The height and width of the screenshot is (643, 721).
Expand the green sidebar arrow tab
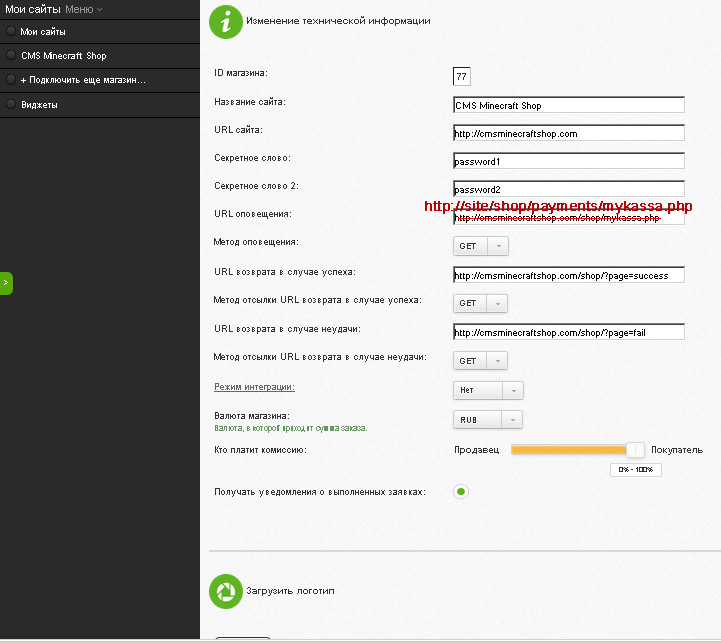[x=6, y=283]
